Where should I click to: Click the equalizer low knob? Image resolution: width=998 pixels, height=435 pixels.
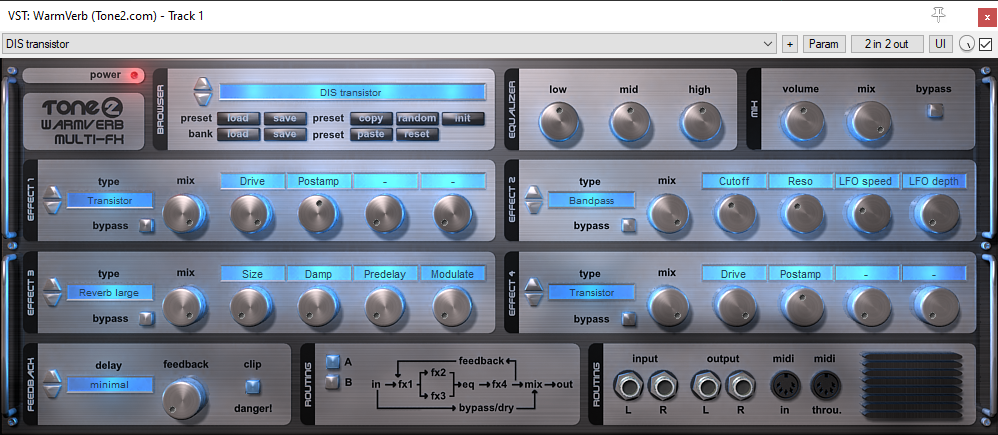click(558, 120)
